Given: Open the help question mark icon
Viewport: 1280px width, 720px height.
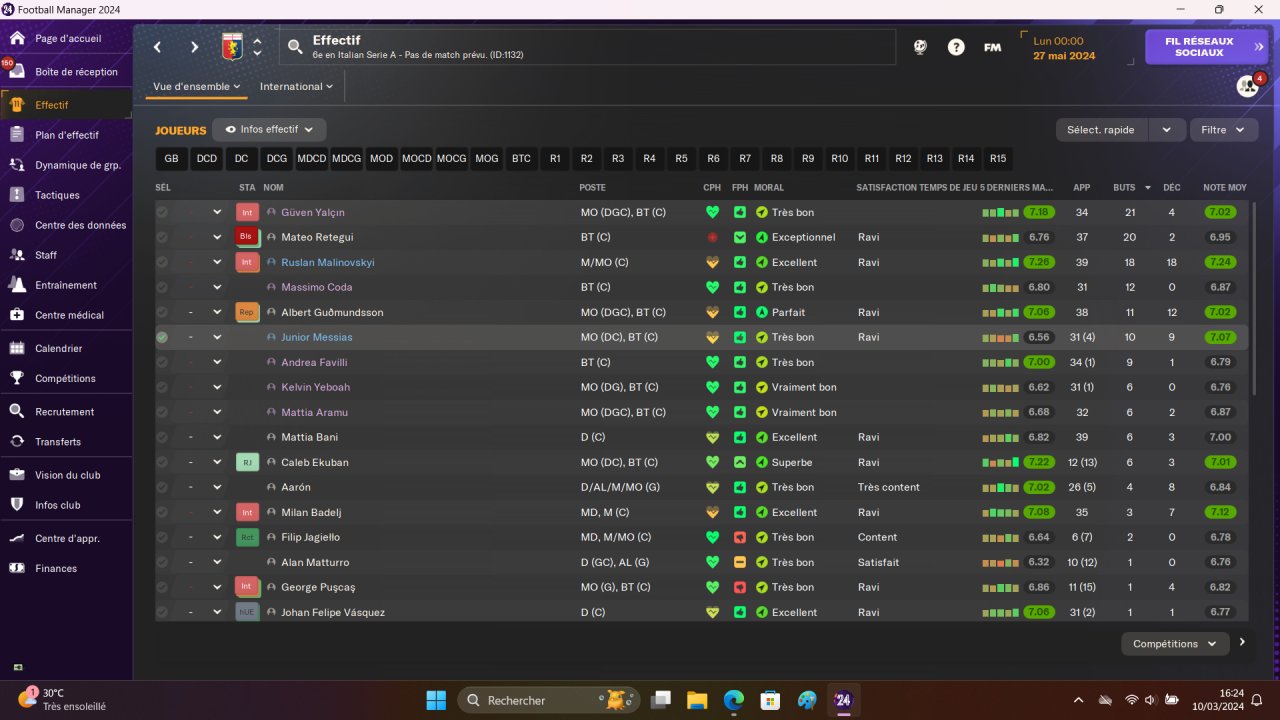Looking at the screenshot, I should tap(956, 47).
